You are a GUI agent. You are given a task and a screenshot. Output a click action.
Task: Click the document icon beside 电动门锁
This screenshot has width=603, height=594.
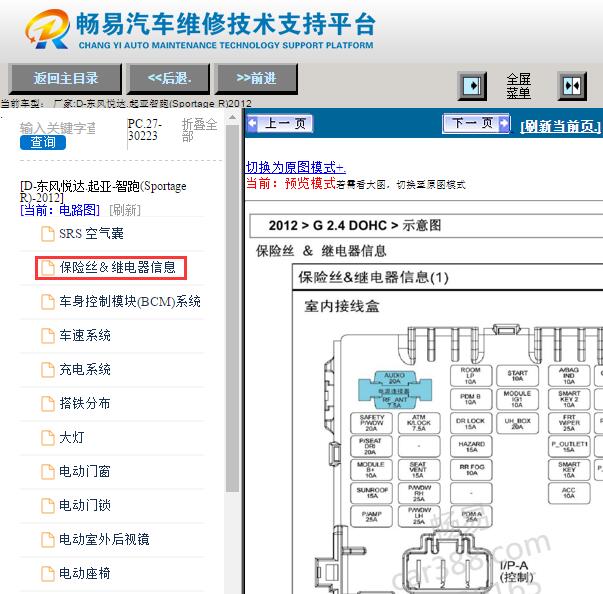pos(48,505)
